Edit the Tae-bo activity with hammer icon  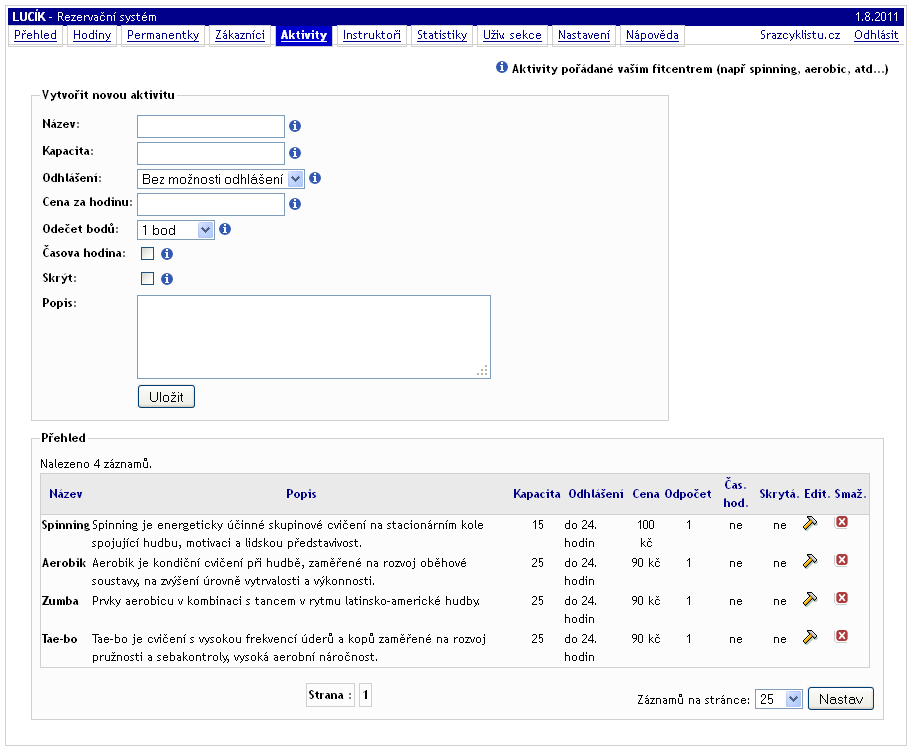coord(810,637)
